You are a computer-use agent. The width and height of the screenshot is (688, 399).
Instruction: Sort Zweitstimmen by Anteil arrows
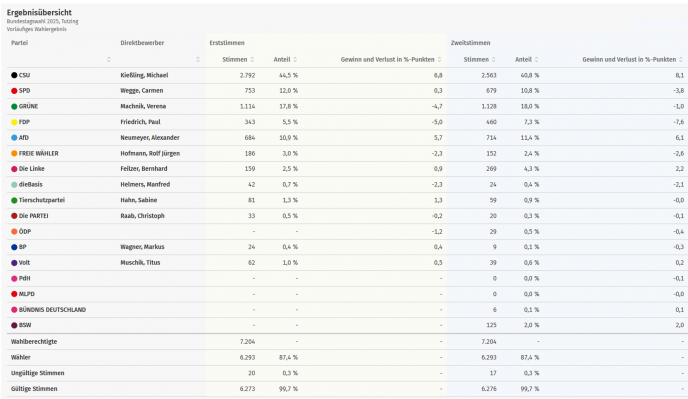click(x=536, y=60)
